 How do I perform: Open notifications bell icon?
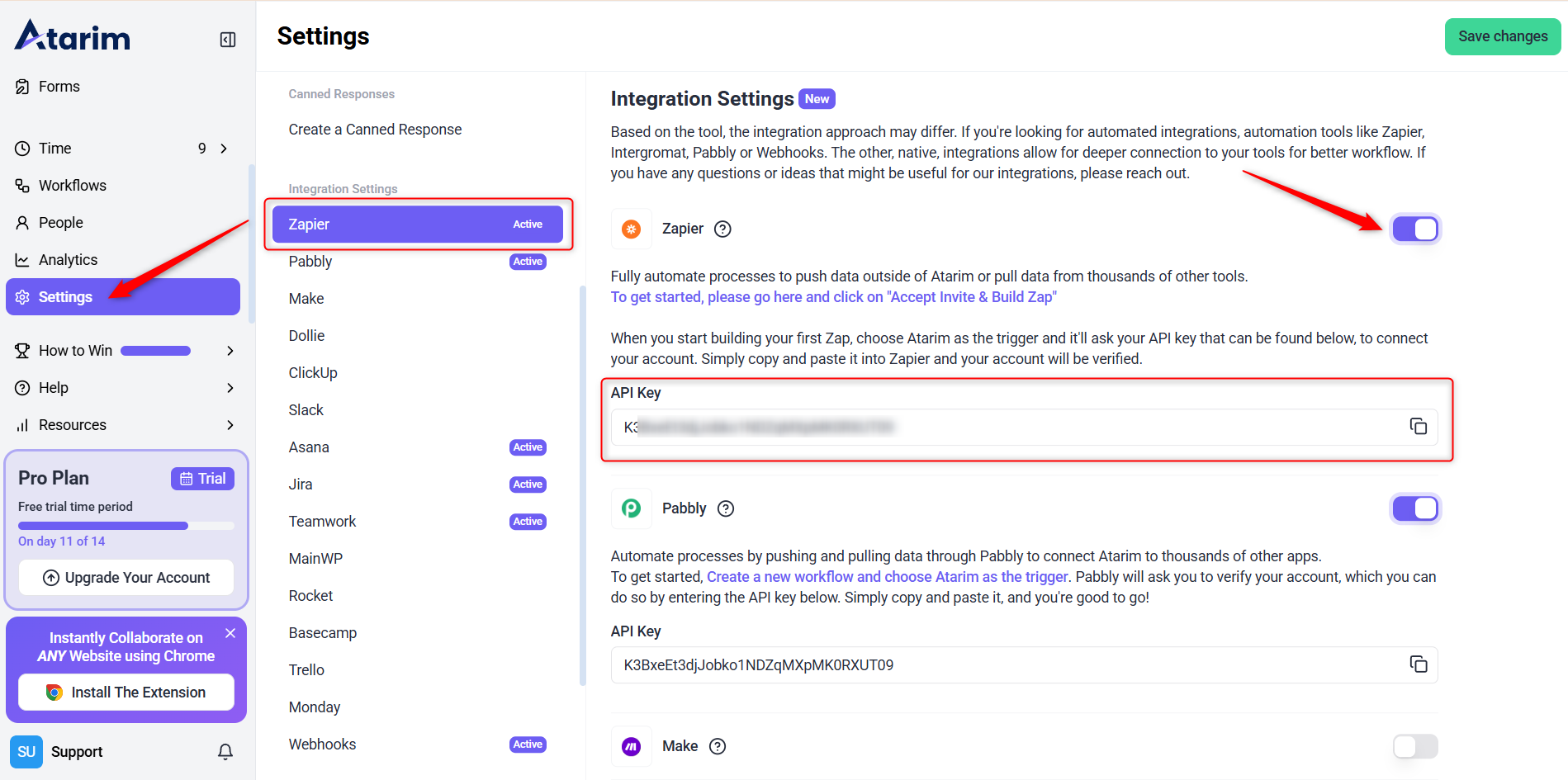[x=225, y=752]
